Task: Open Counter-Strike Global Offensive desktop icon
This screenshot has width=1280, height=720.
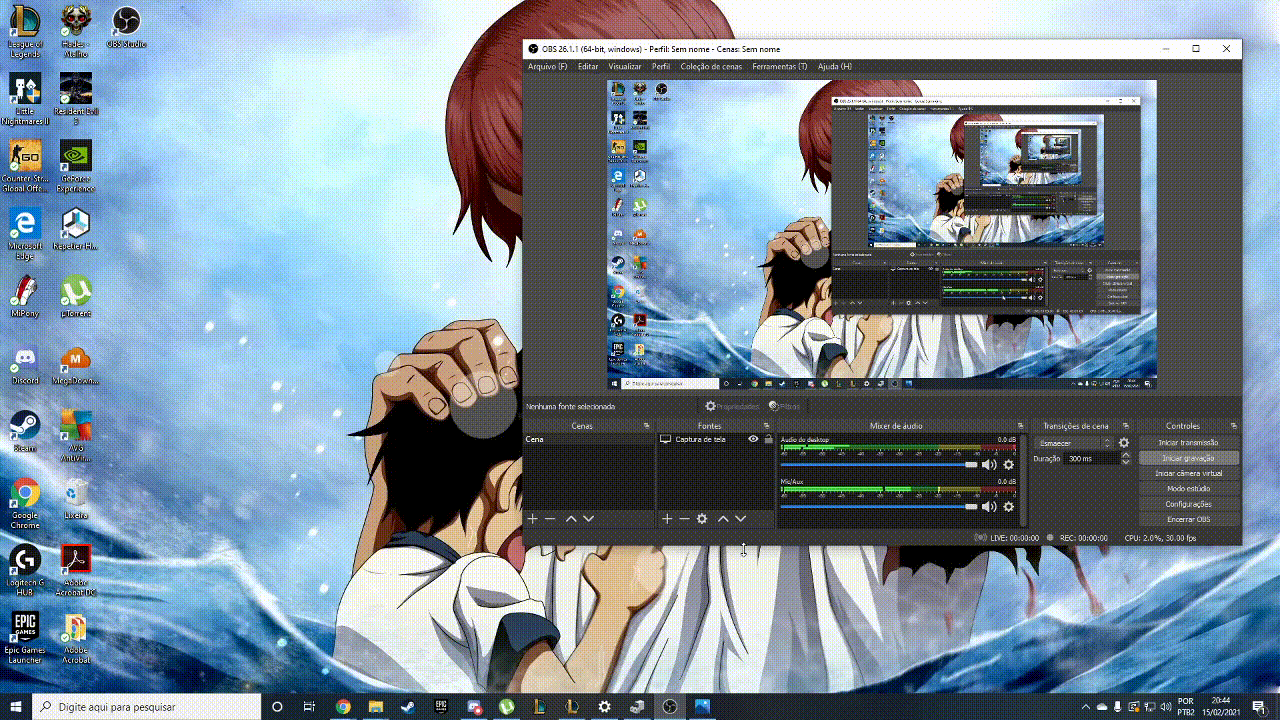Action: [x=25, y=166]
